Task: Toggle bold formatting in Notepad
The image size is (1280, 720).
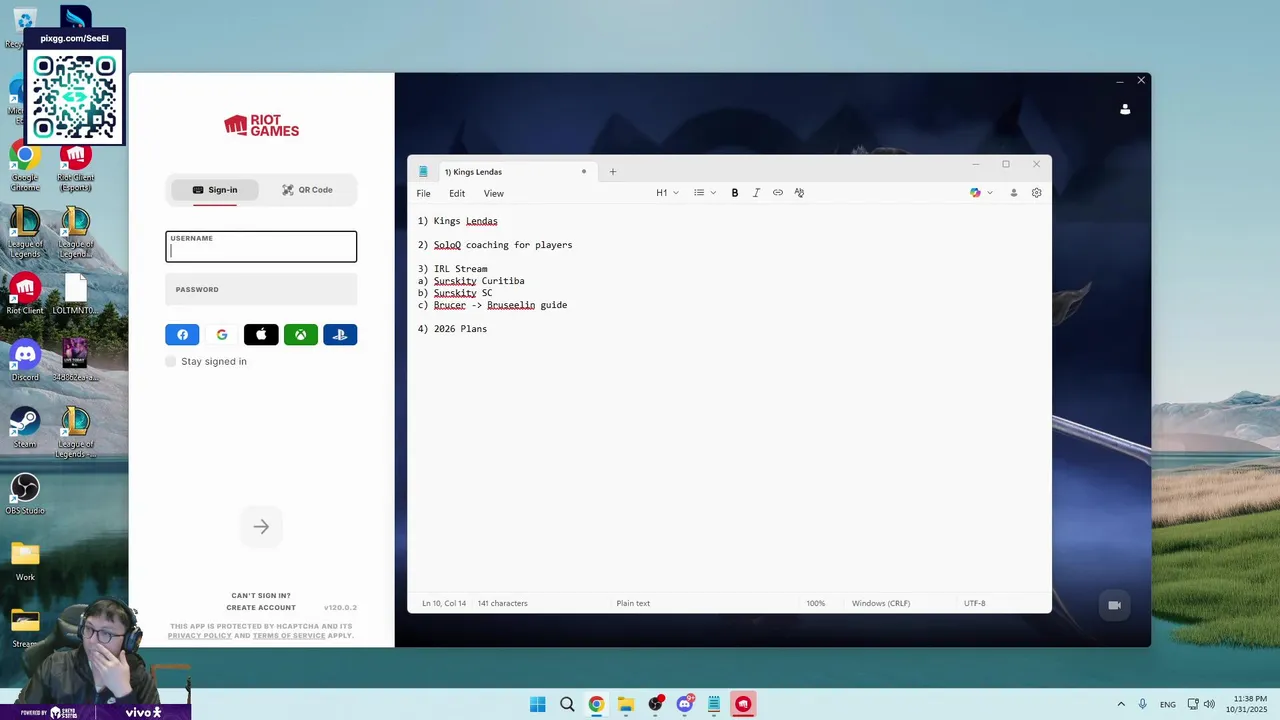Action: 734,193
